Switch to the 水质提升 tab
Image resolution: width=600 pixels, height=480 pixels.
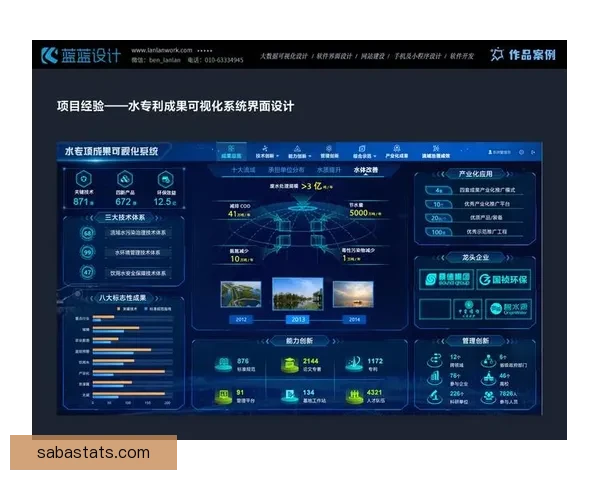click(329, 170)
